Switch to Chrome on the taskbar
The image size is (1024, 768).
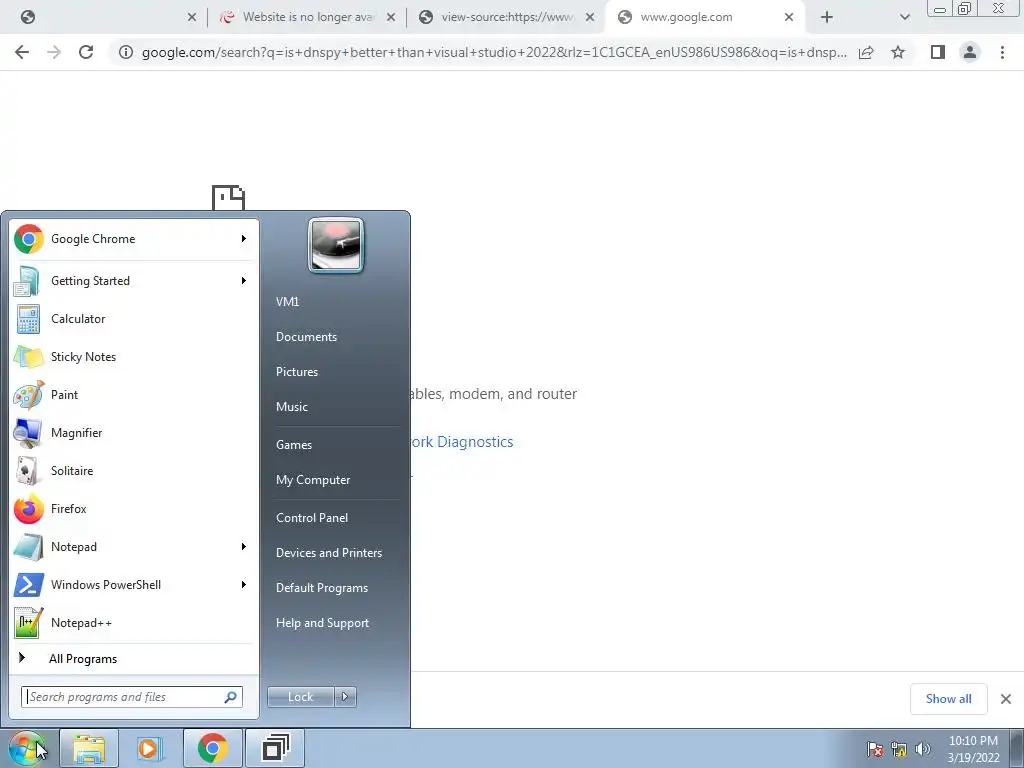(212, 748)
